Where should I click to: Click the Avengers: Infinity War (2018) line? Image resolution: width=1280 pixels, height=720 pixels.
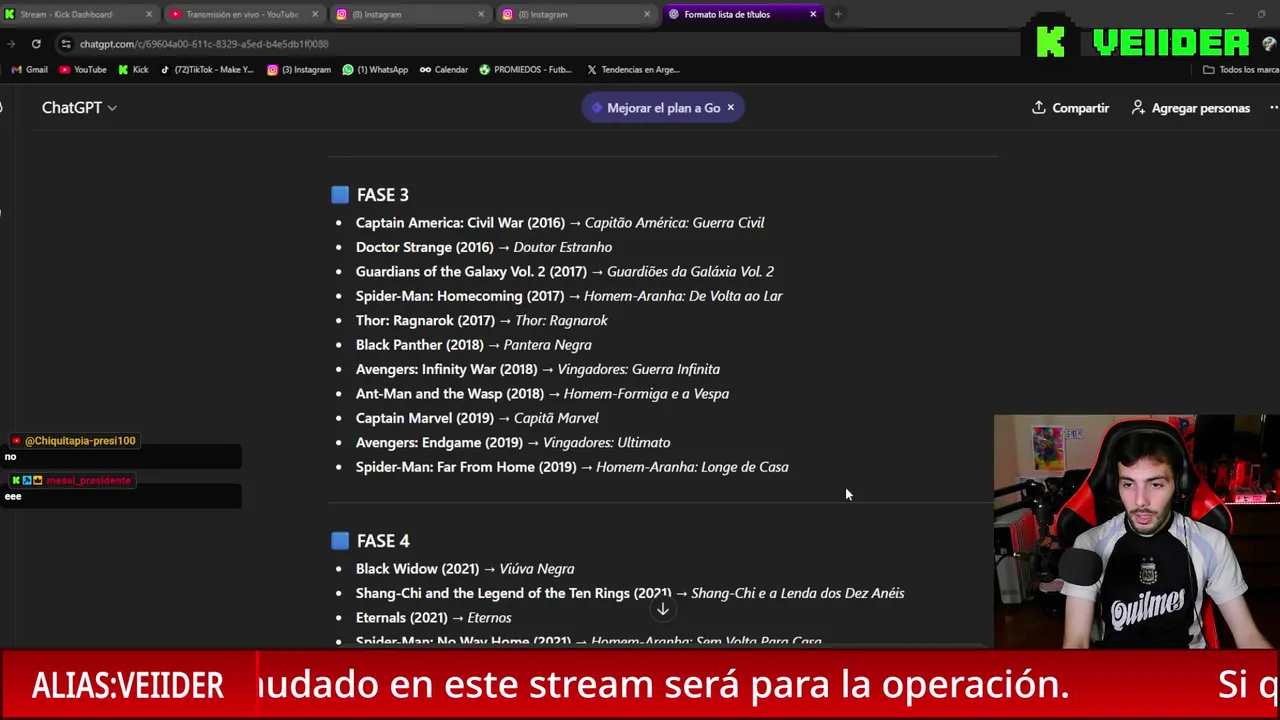click(x=538, y=370)
